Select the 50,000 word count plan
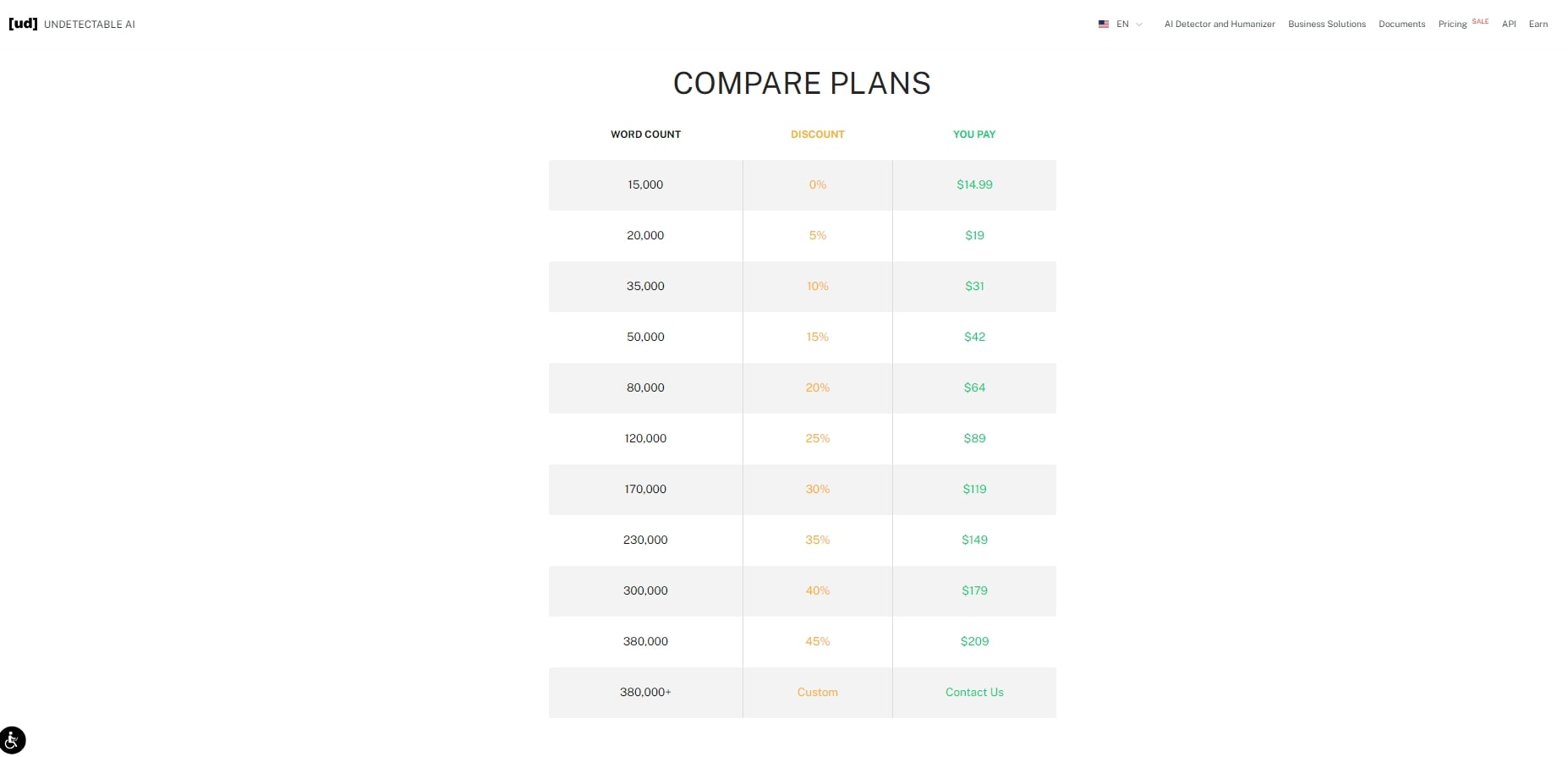This screenshot has width=1568, height=757. 645,337
